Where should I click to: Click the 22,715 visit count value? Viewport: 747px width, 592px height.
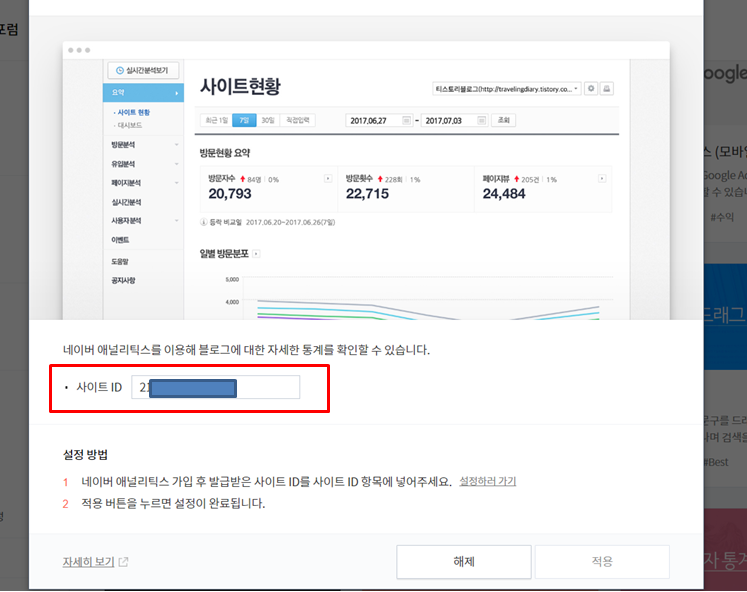(x=367, y=193)
